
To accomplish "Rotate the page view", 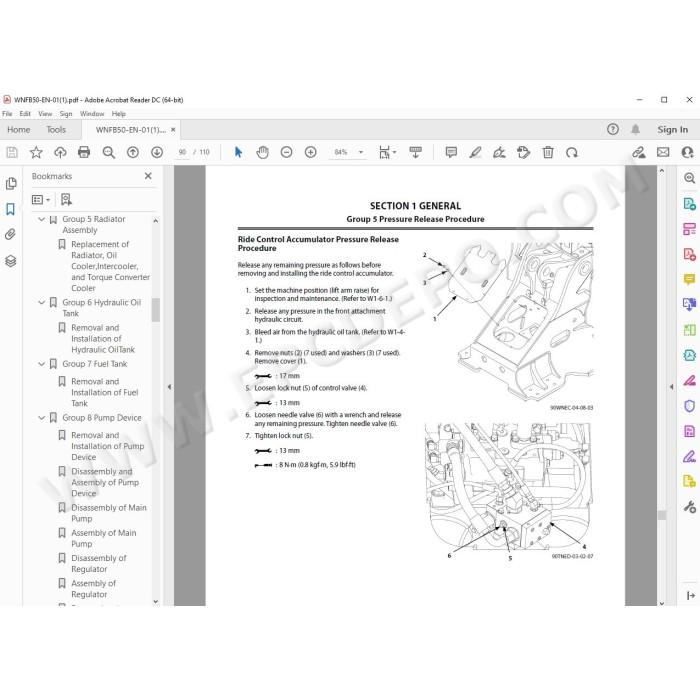I will tap(572, 153).
